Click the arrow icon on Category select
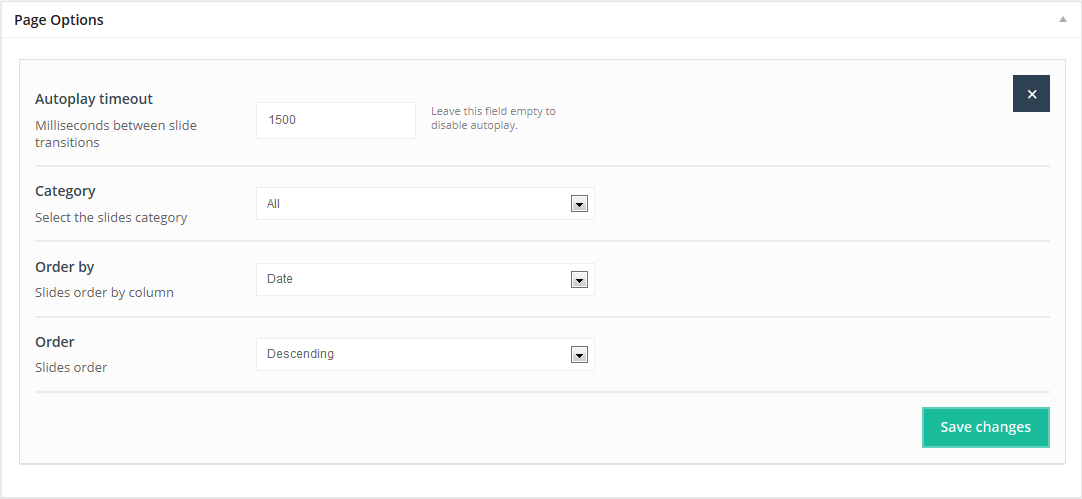The width and height of the screenshot is (1082, 499). pos(578,204)
